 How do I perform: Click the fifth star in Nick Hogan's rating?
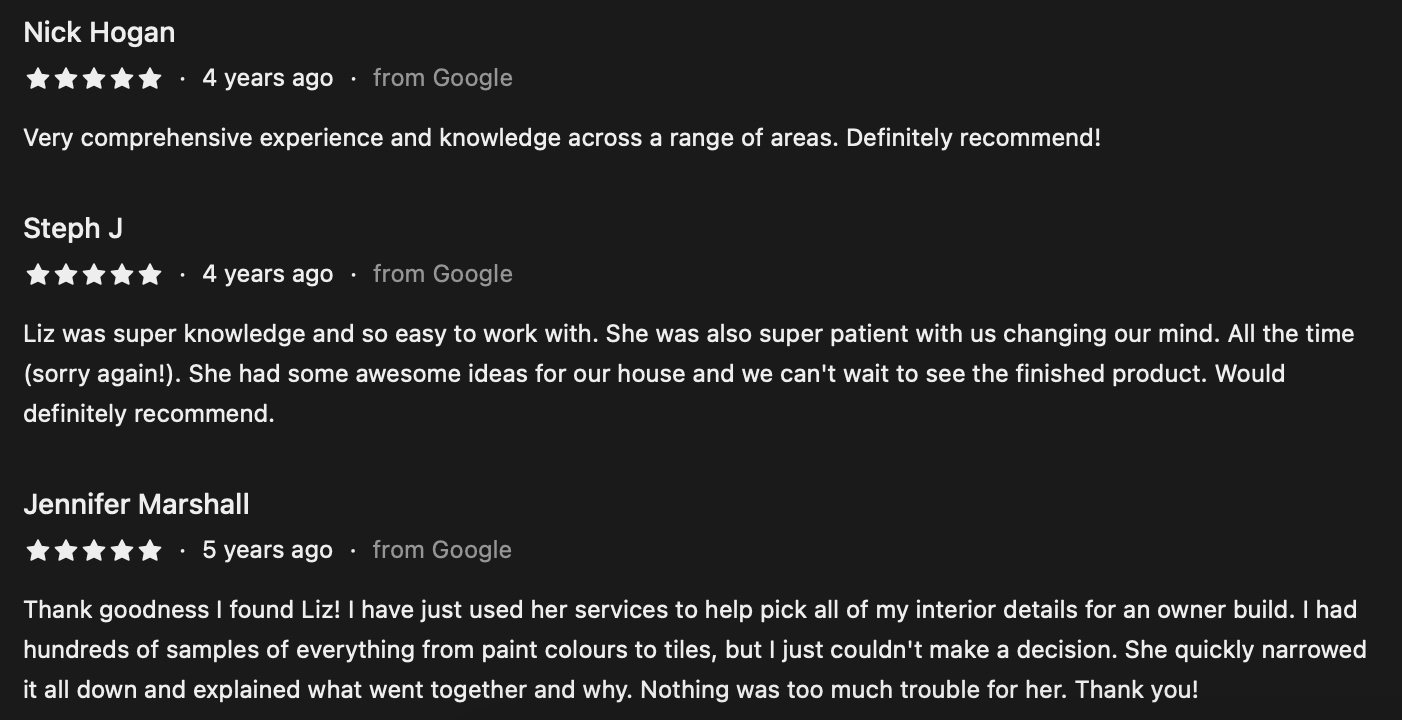(x=149, y=78)
